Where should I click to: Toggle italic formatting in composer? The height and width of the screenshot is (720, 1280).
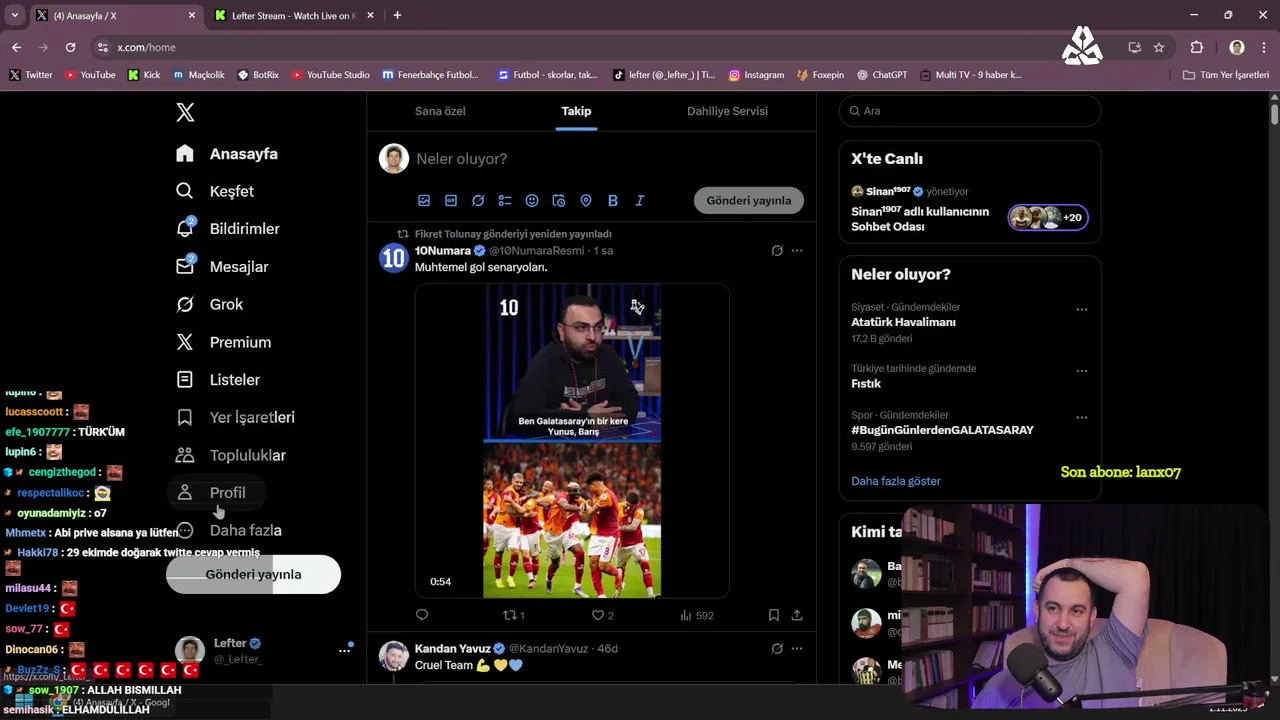click(640, 201)
